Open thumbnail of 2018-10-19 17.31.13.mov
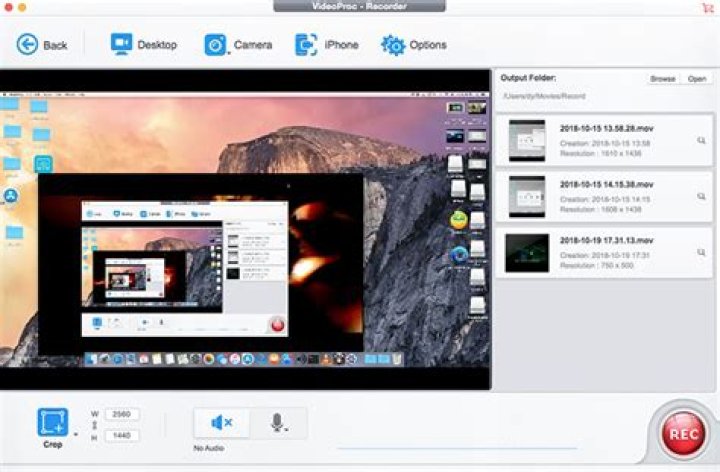The height and width of the screenshot is (472, 720). point(527,252)
